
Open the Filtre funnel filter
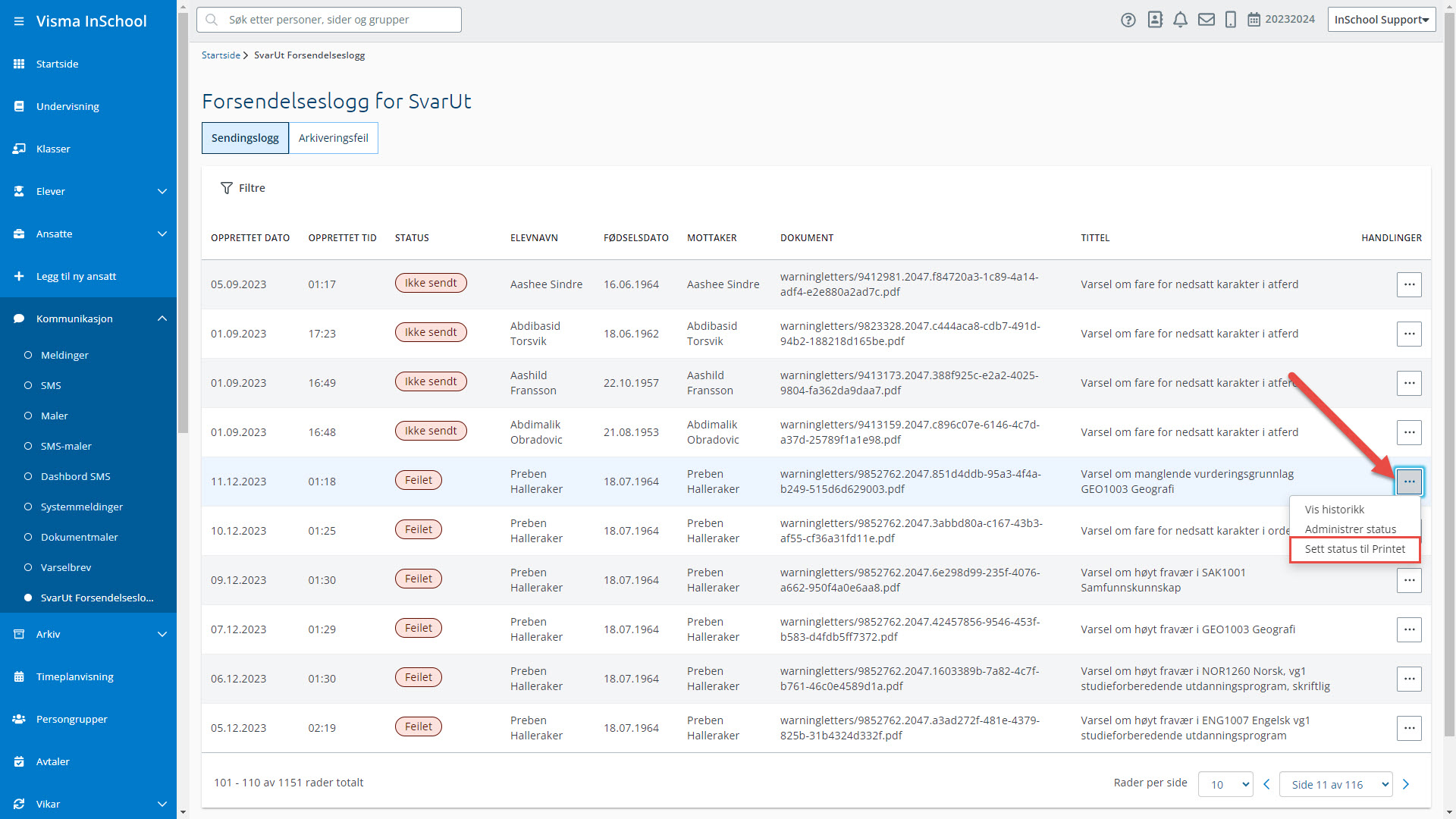[x=243, y=188]
